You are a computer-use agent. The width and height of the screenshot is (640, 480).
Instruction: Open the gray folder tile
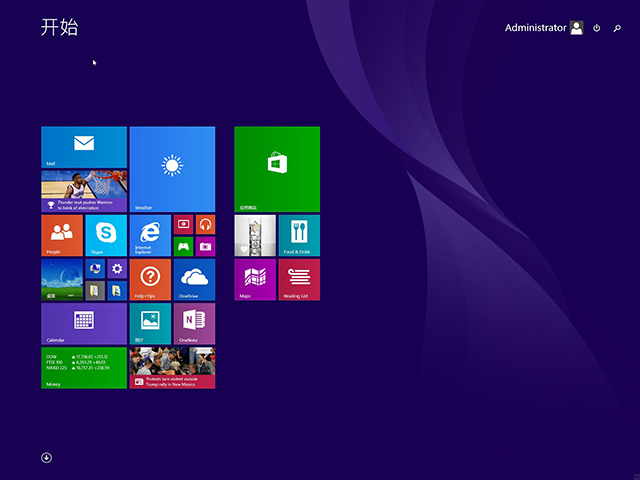[x=95, y=291]
